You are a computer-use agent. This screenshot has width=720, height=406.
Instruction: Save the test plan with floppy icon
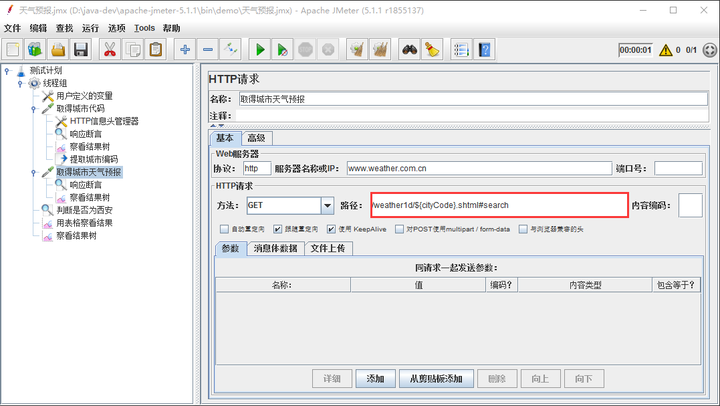click(x=81, y=50)
